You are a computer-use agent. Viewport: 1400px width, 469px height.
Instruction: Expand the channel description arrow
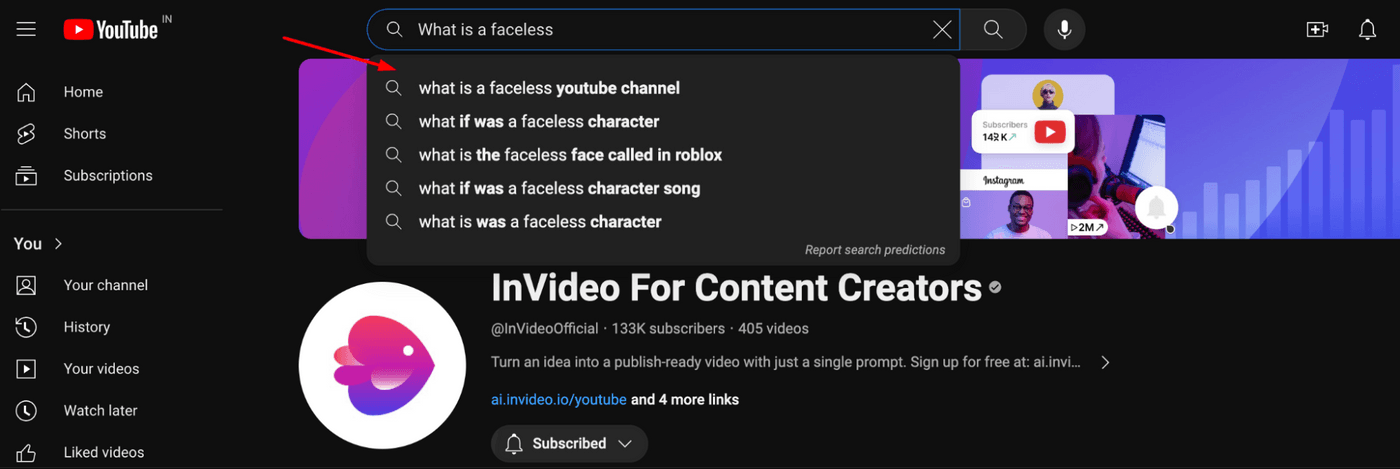1105,362
